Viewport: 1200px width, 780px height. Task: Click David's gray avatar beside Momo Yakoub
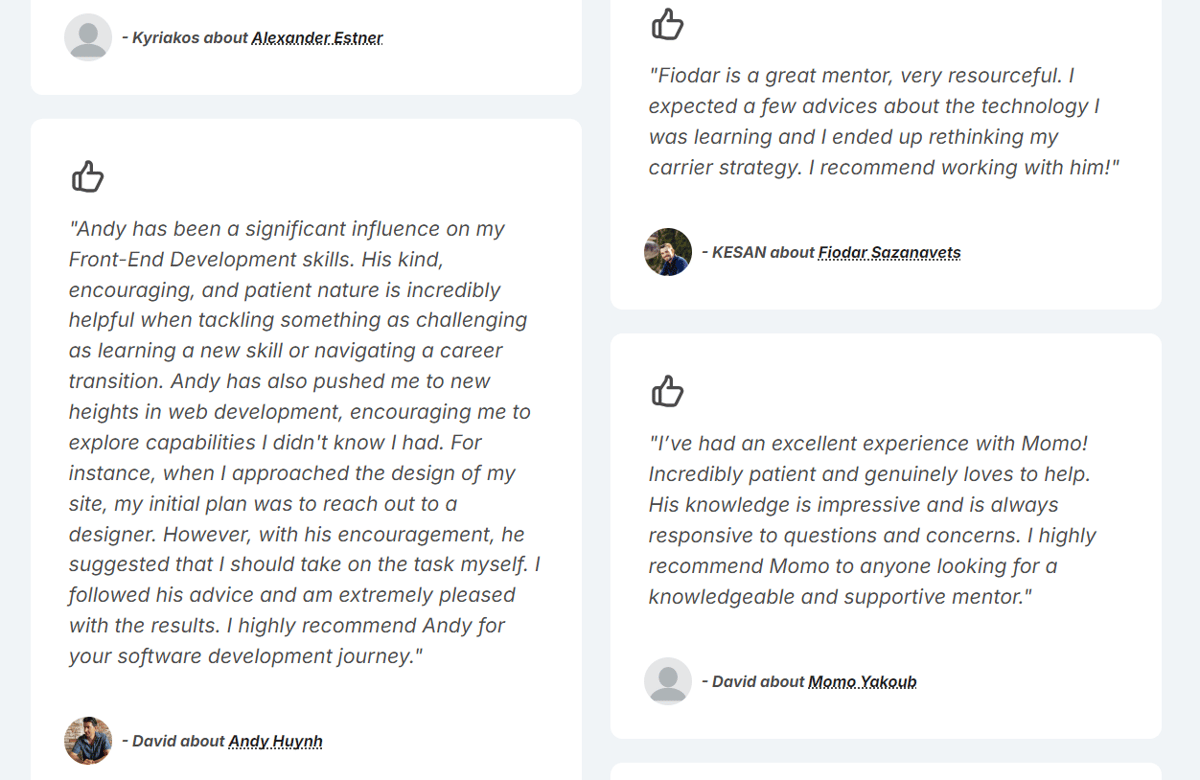668,682
